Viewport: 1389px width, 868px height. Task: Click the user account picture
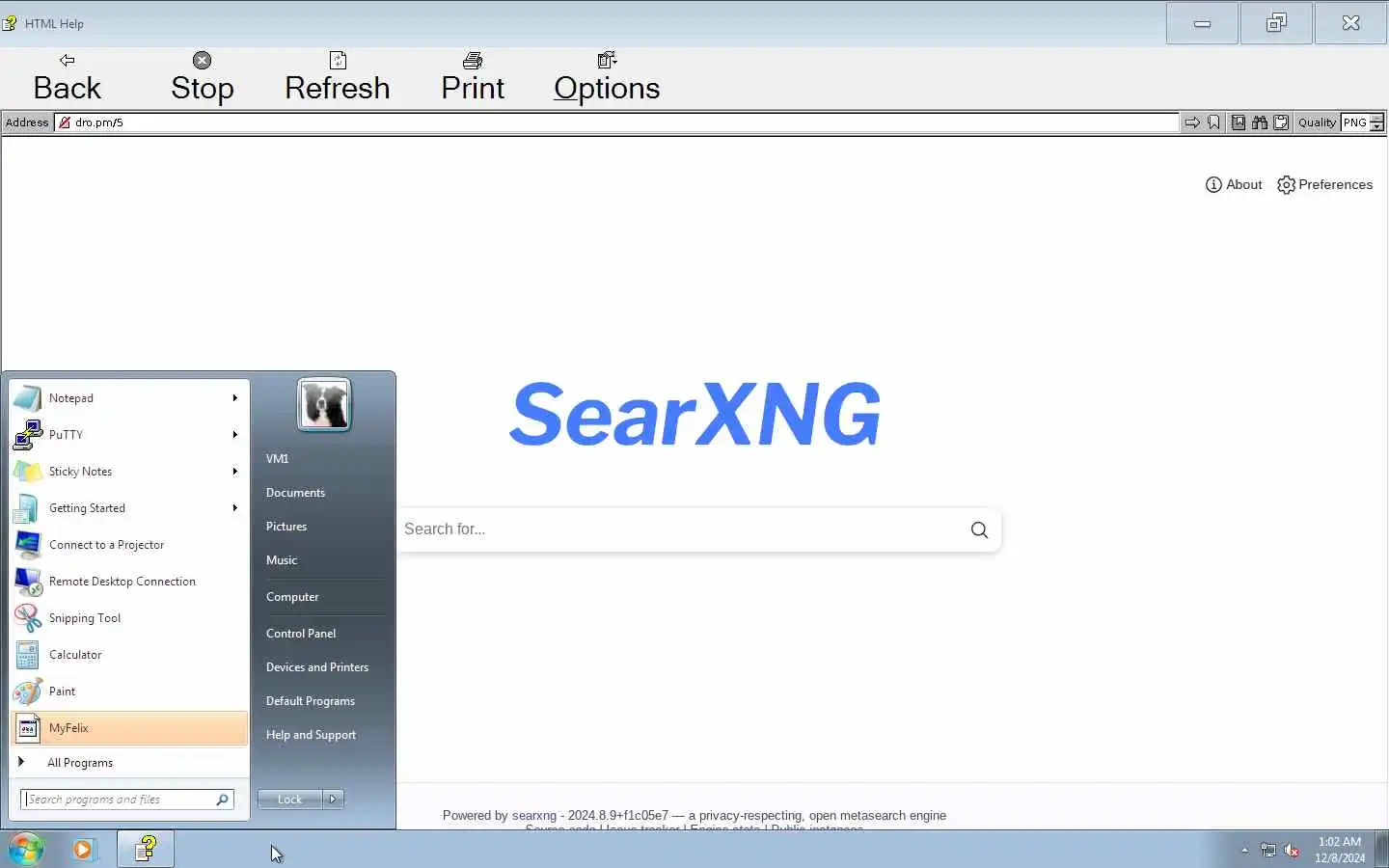324,404
